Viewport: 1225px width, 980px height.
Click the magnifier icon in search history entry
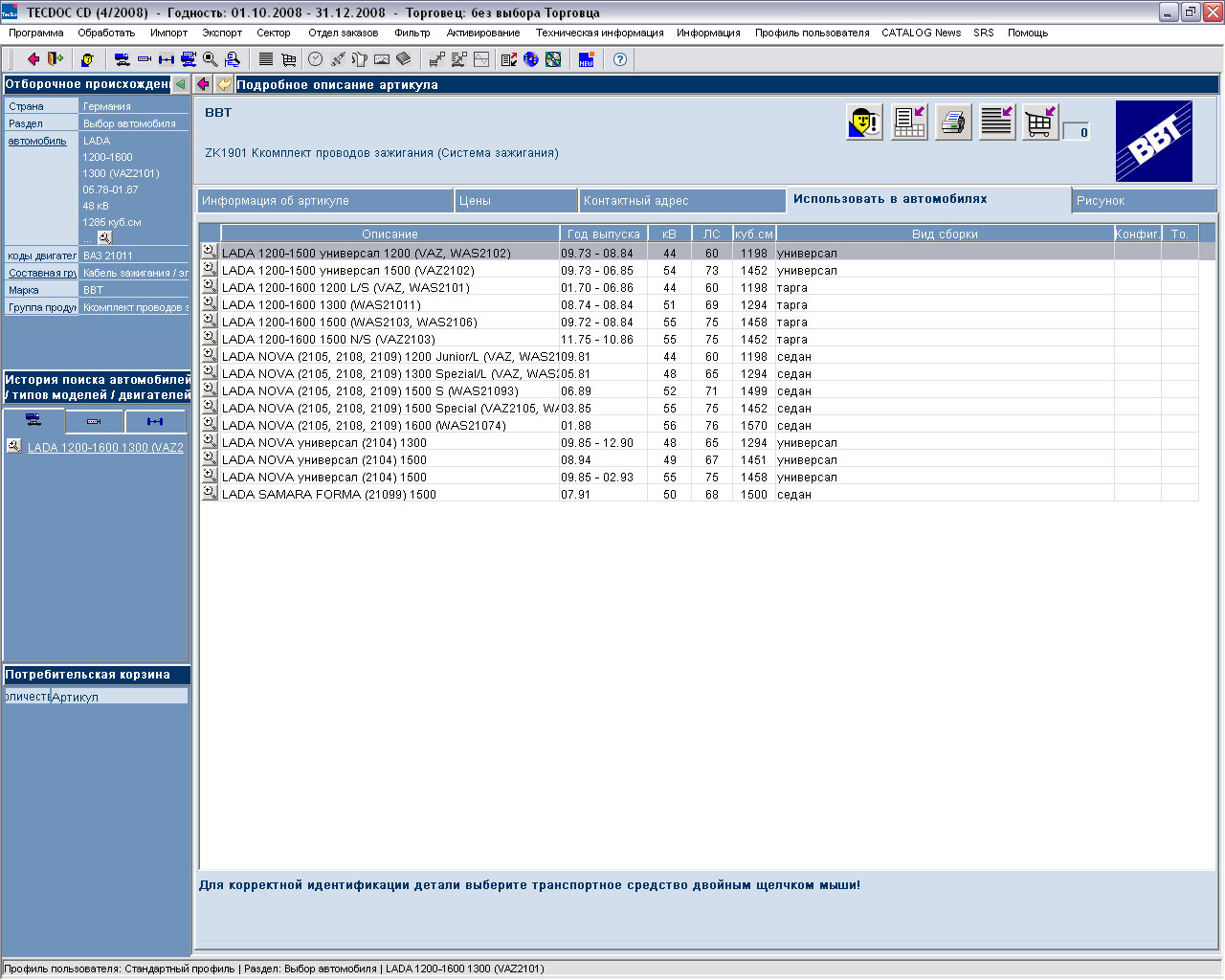coord(13,445)
